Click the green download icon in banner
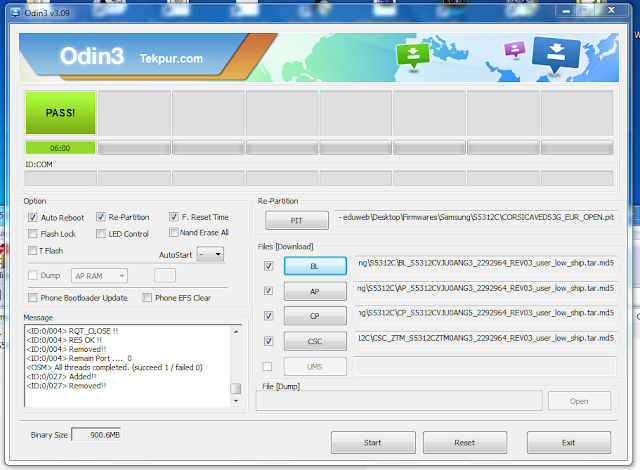 tap(413, 56)
